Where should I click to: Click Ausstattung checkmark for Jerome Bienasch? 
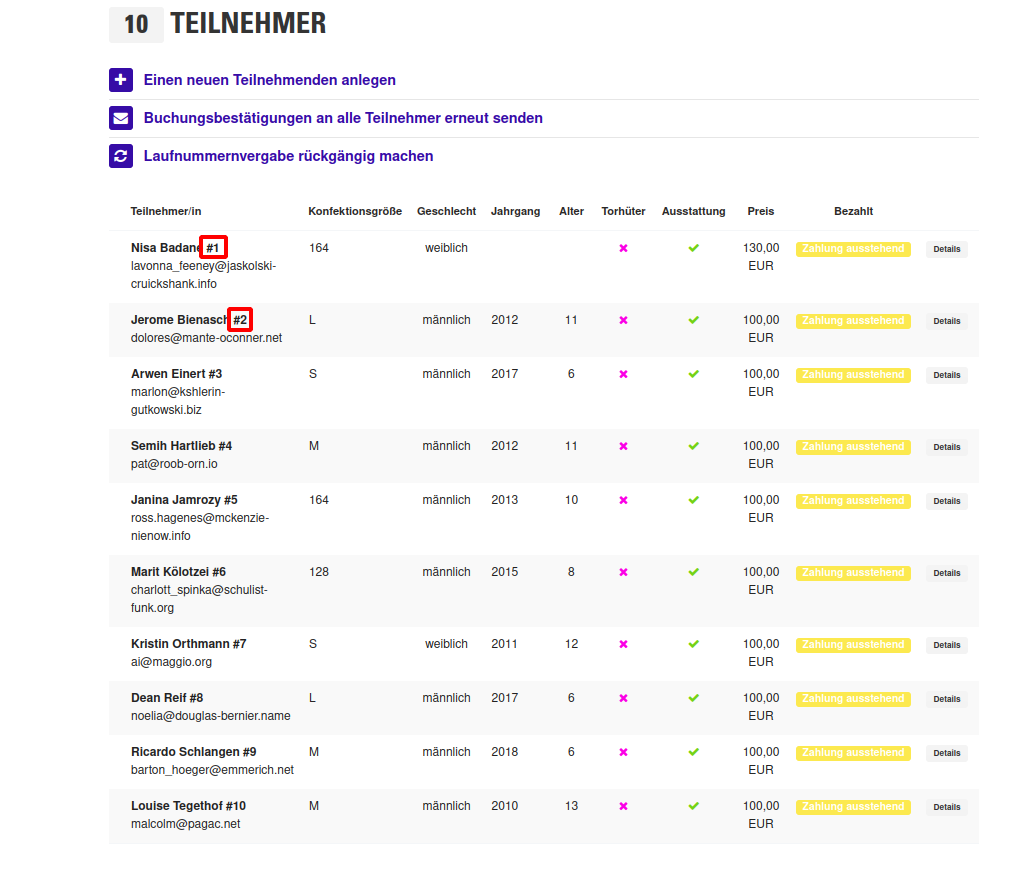693,320
